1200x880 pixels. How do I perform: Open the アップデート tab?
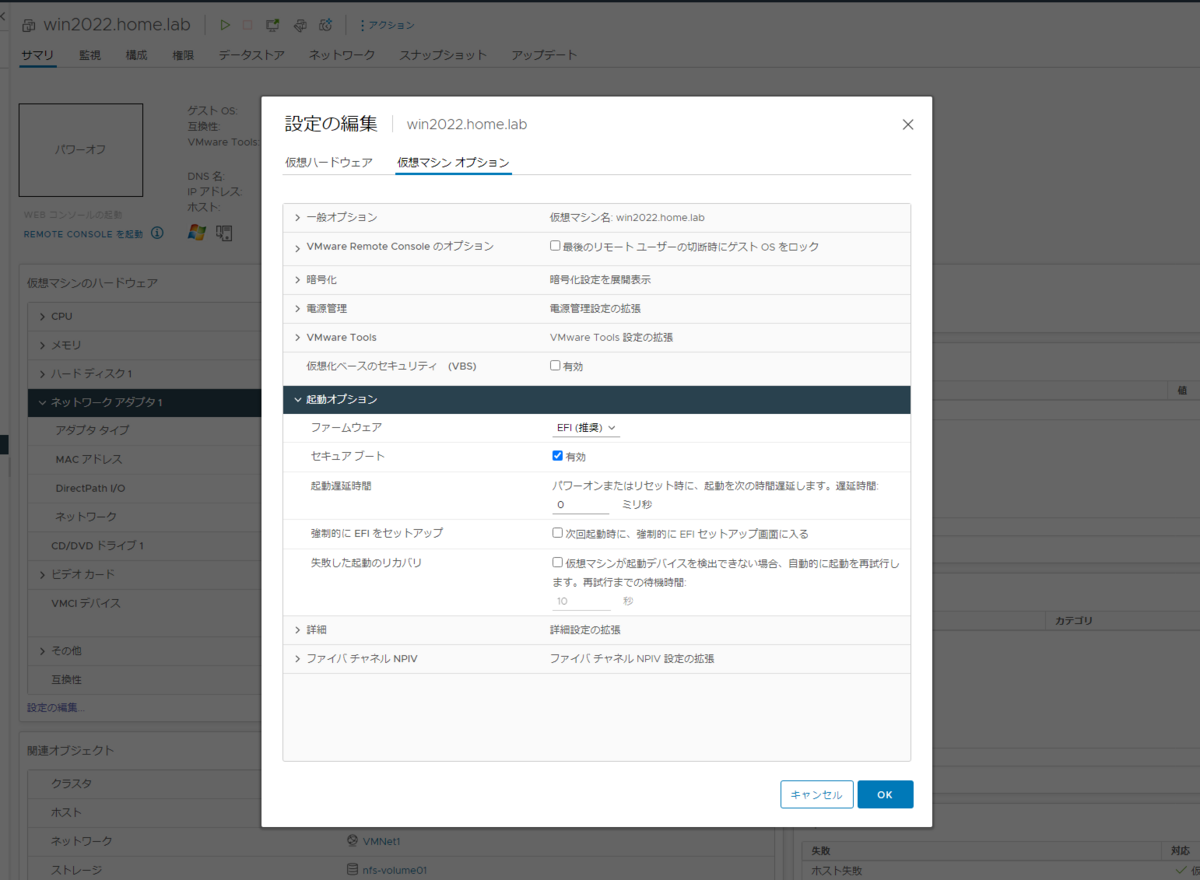pyautogui.click(x=544, y=55)
